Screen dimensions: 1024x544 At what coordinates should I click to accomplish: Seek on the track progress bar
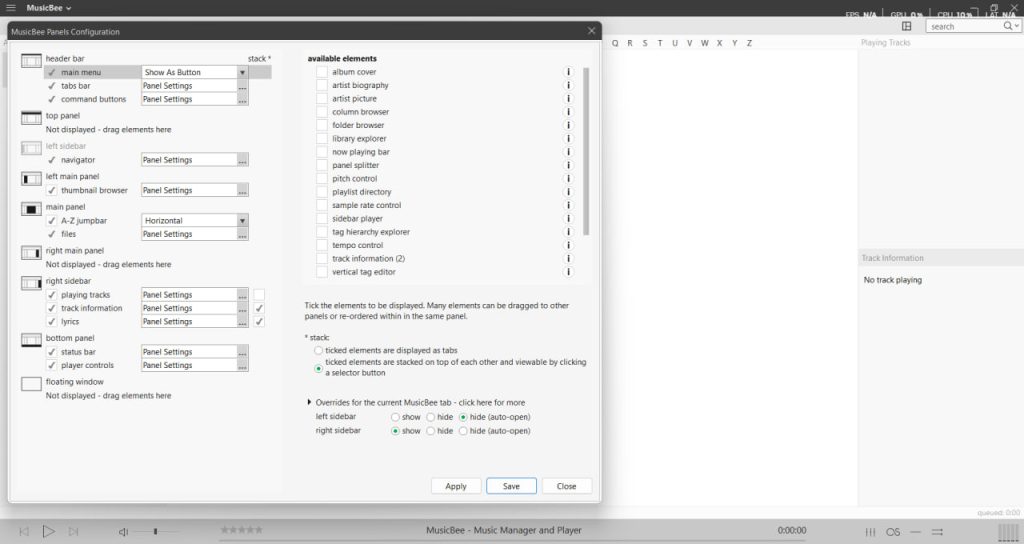[512, 541]
